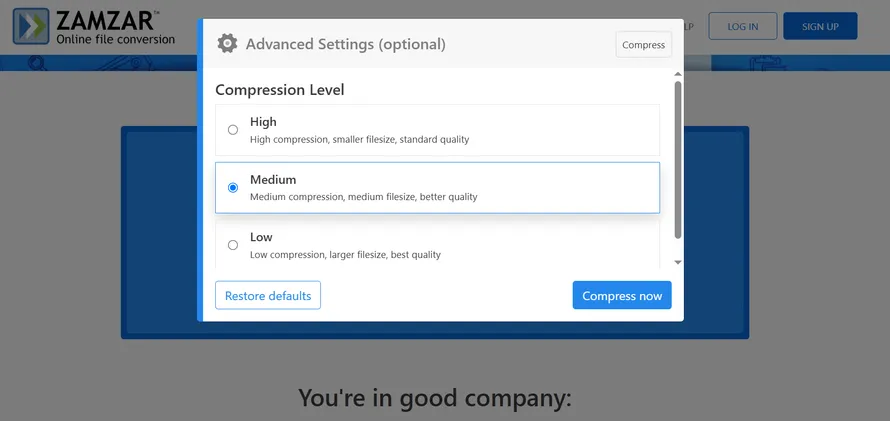Click the partially hidden HELP link
Viewport: 890px width, 421px height.
(x=689, y=26)
